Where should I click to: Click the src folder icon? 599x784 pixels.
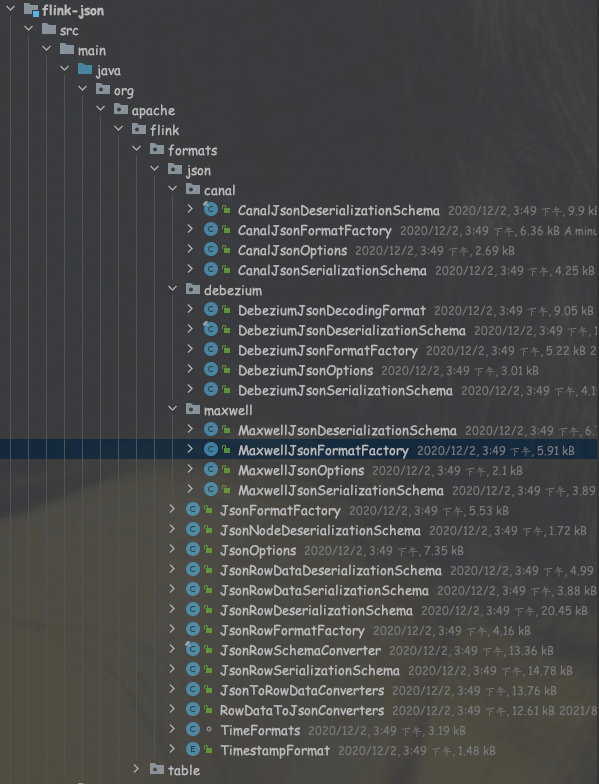pyautogui.click(x=49, y=29)
